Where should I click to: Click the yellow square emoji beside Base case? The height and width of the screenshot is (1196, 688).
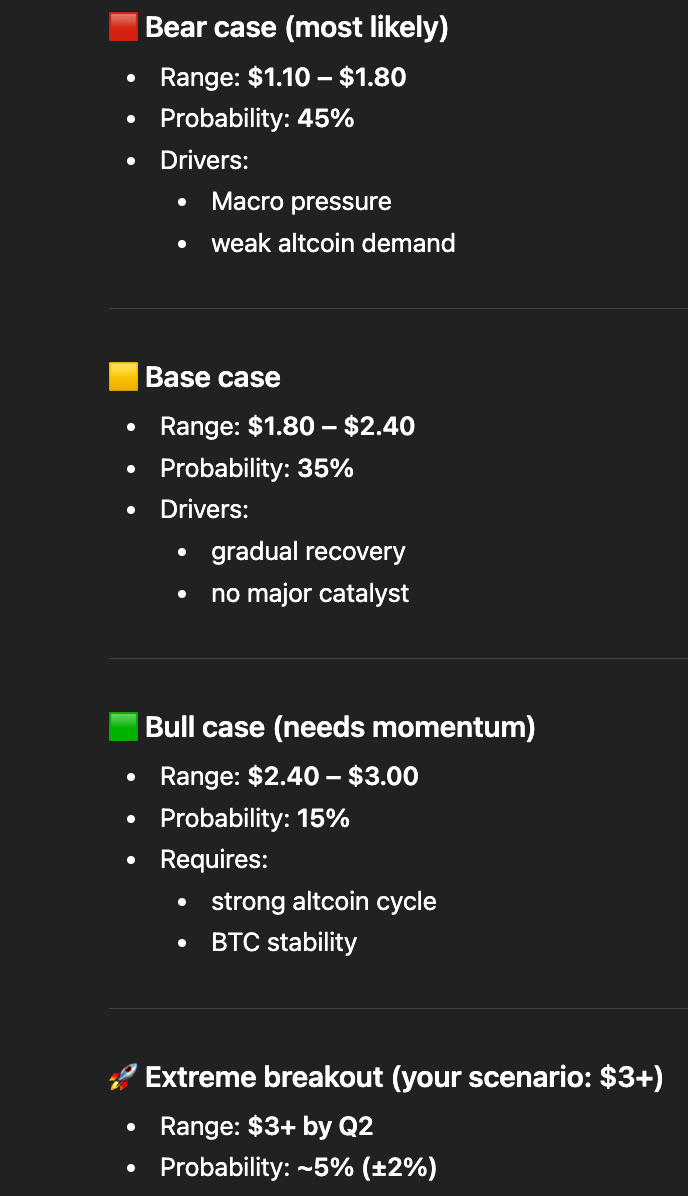(123, 377)
